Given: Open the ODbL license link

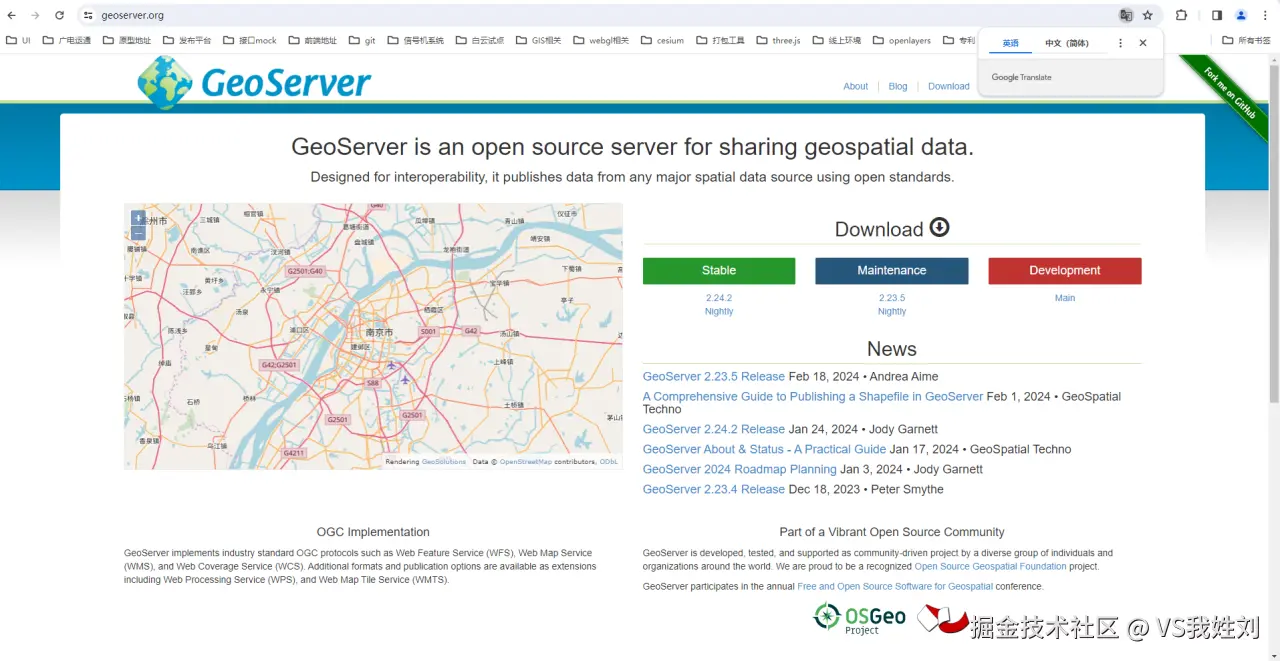Looking at the screenshot, I should tap(609, 462).
